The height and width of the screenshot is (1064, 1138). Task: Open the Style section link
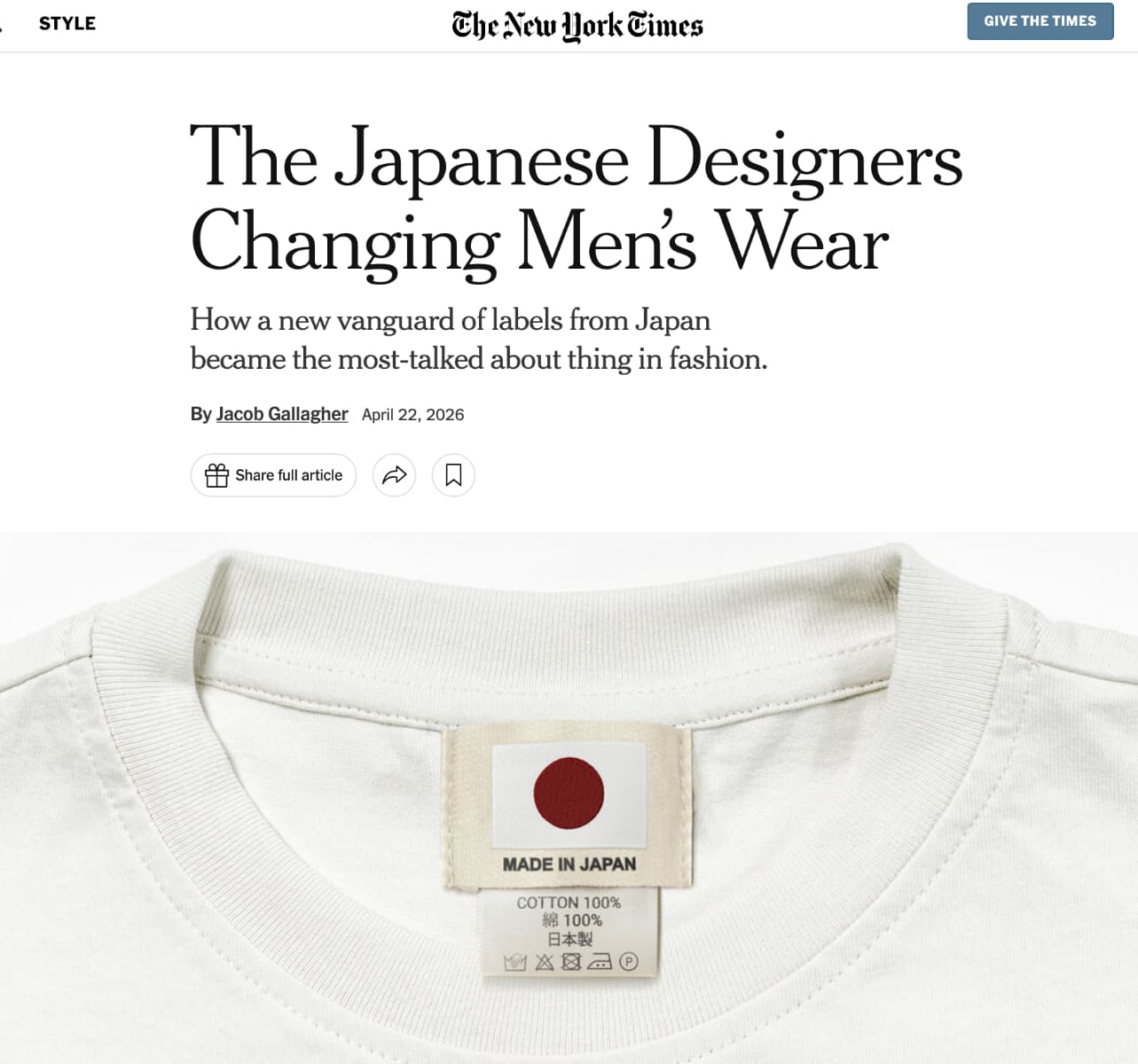[x=67, y=23]
